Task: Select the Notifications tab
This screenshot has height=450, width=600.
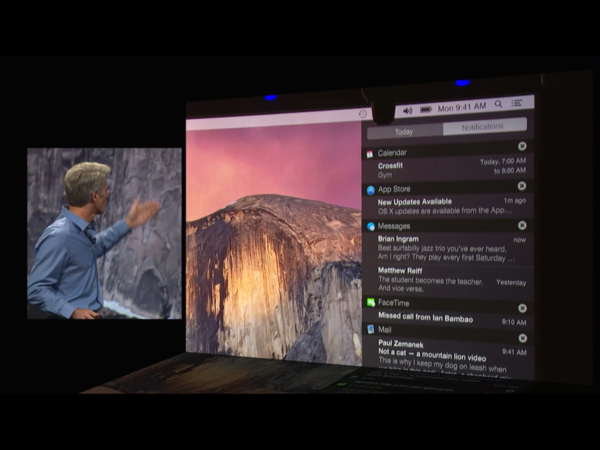Action: point(484,127)
